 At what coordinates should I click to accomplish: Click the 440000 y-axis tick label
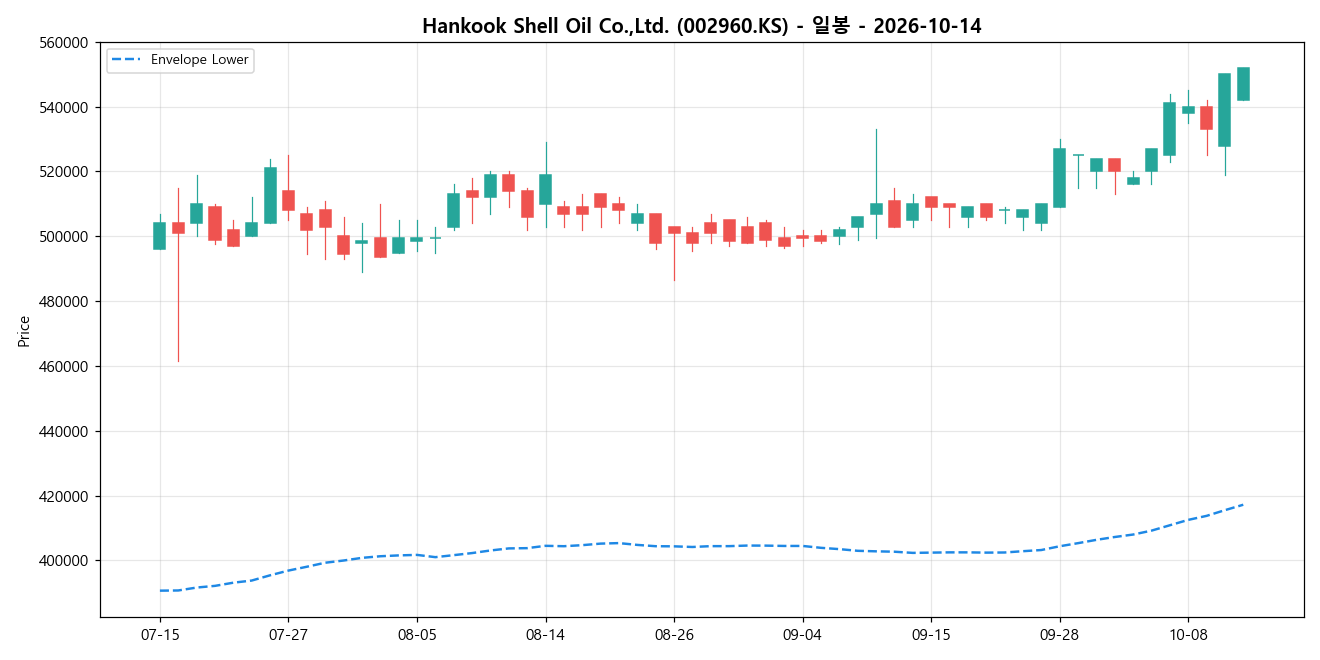63,432
